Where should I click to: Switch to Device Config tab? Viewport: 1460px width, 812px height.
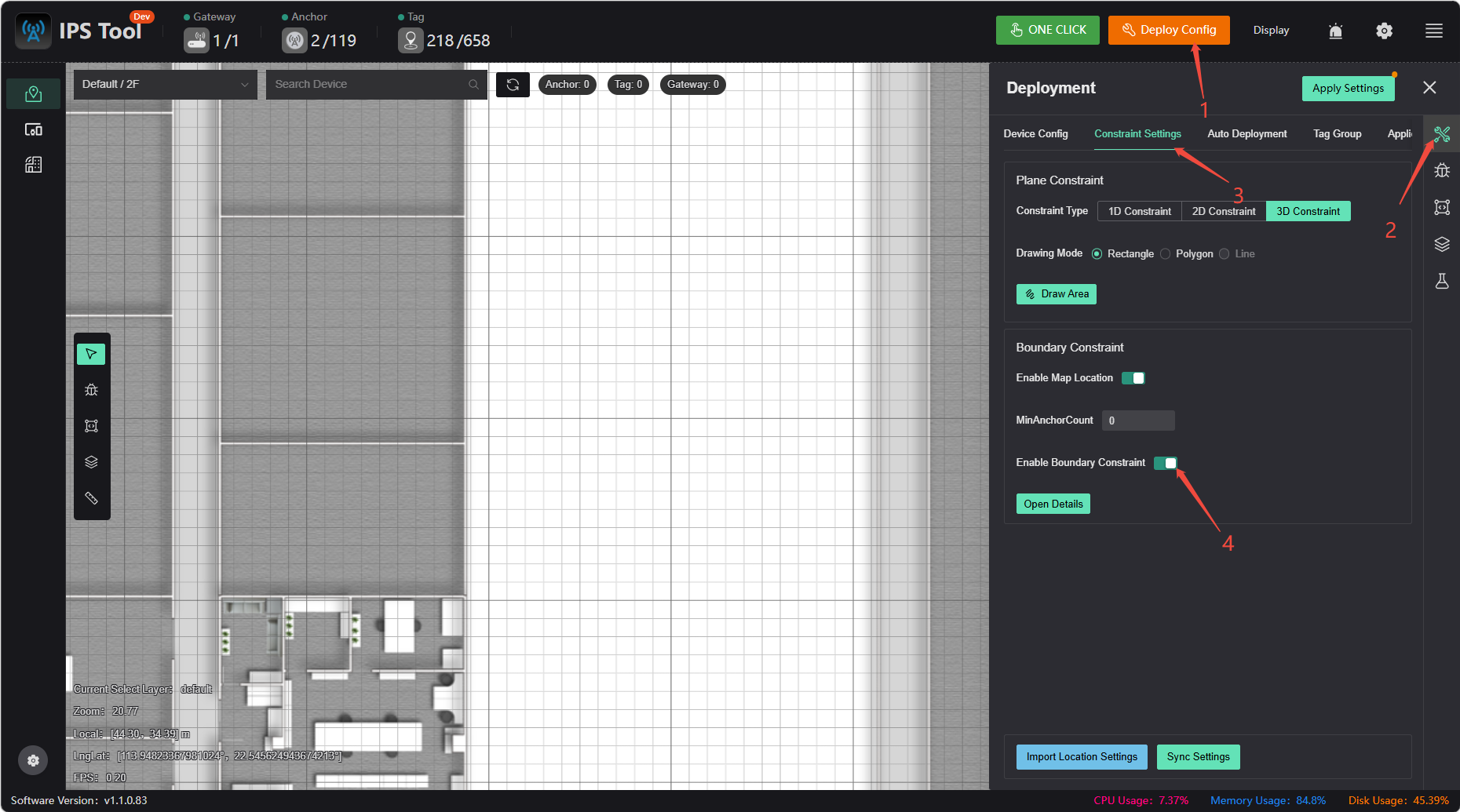point(1035,134)
